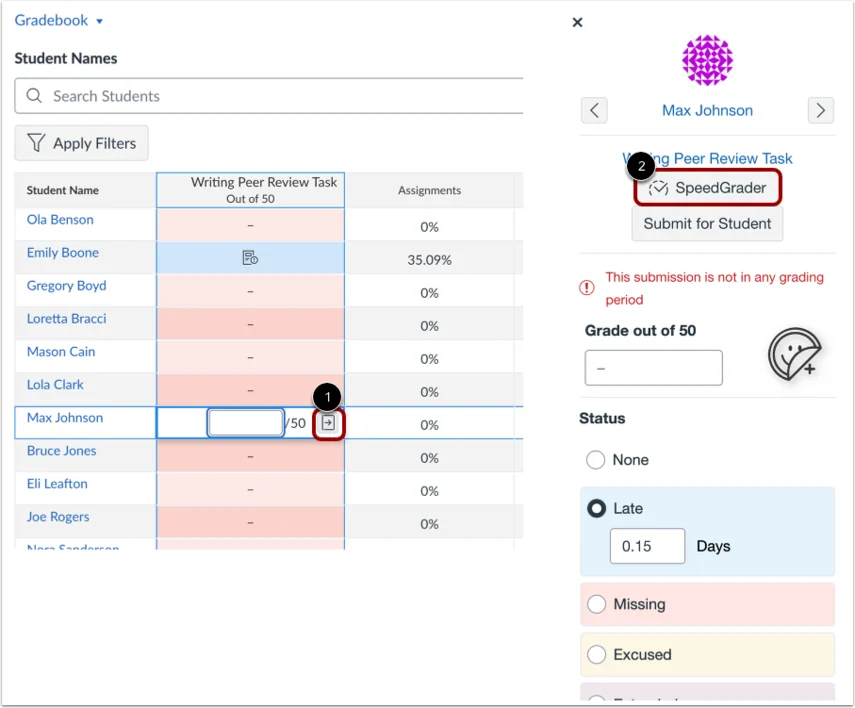Open Max Johnson link in tray header
The width and height of the screenshot is (855, 708).
tap(707, 110)
